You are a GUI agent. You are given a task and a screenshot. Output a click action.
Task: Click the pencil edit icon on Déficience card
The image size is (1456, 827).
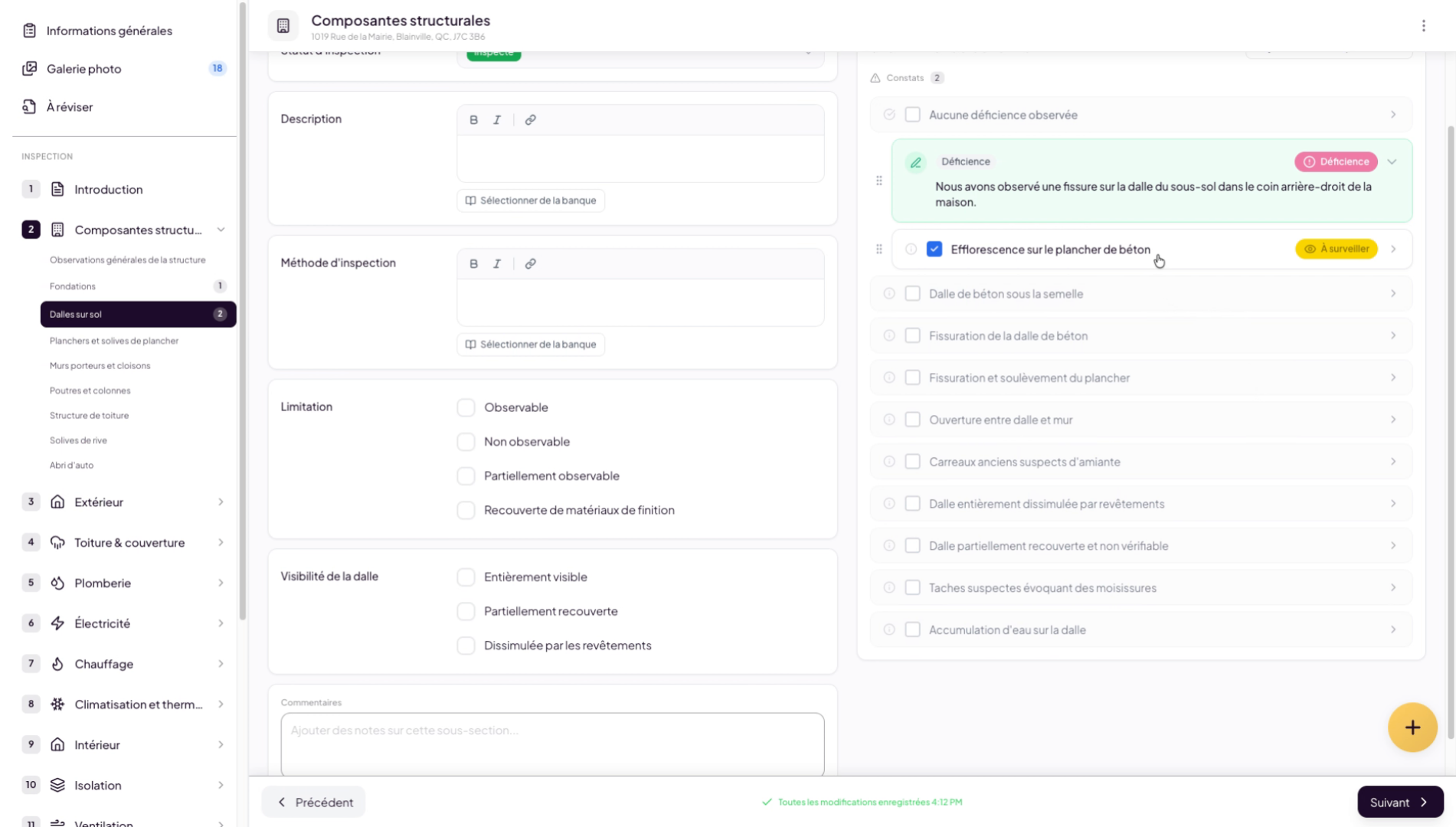(x=915, y=162)
